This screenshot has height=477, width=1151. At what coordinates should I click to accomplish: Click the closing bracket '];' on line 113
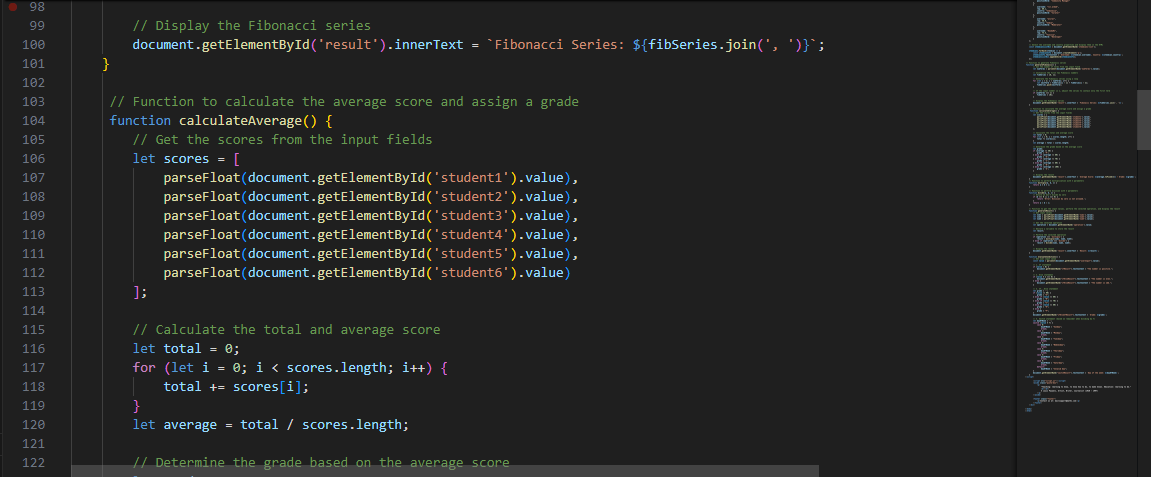click(x=140, y=291)
